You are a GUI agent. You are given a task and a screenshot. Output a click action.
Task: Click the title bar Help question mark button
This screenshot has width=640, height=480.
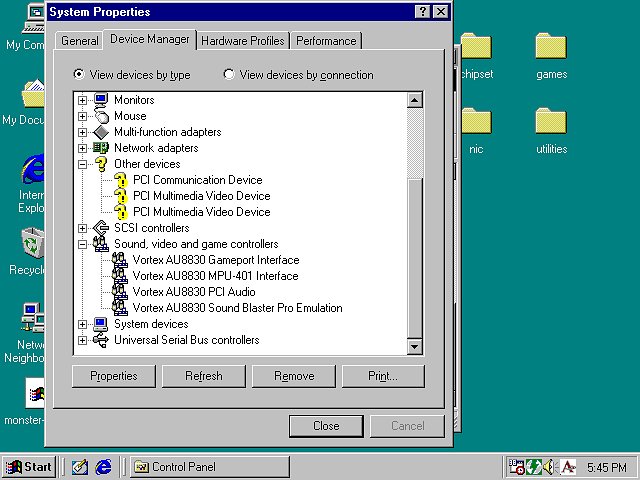pyautogui.click(x=422, y=12)
